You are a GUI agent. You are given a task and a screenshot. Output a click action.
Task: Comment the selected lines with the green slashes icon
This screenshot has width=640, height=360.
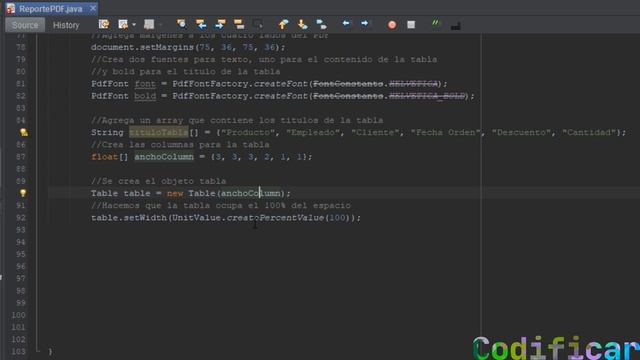tap(436, 24)
